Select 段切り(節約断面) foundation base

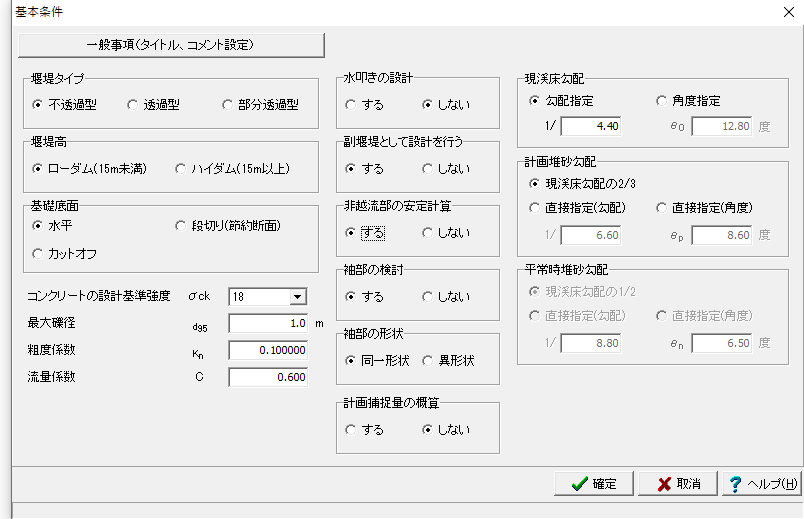coord(181,226)
